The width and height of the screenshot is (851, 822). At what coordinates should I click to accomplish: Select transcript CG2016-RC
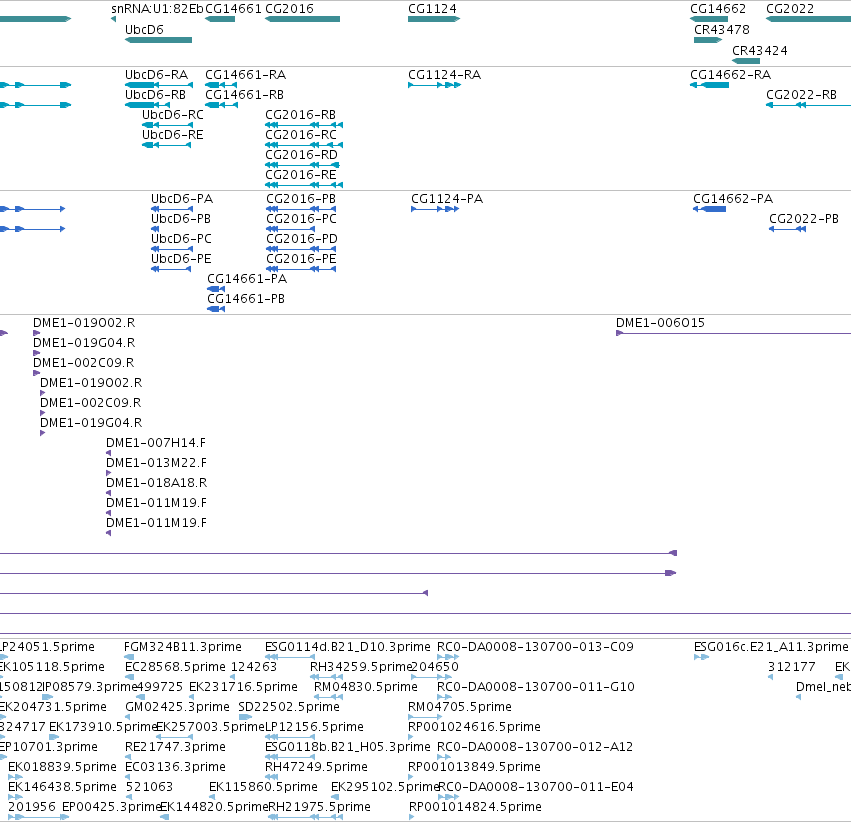[301, 135]
